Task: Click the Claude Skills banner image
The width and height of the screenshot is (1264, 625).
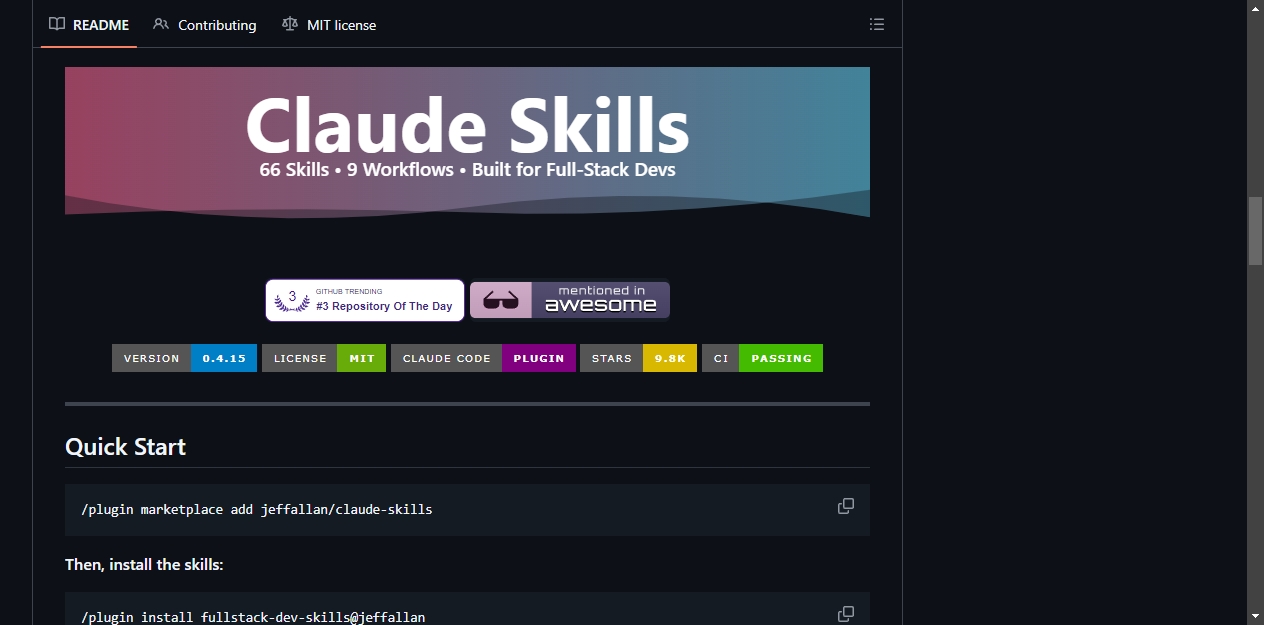Action: pyautogui.click(x=467, y=142)
